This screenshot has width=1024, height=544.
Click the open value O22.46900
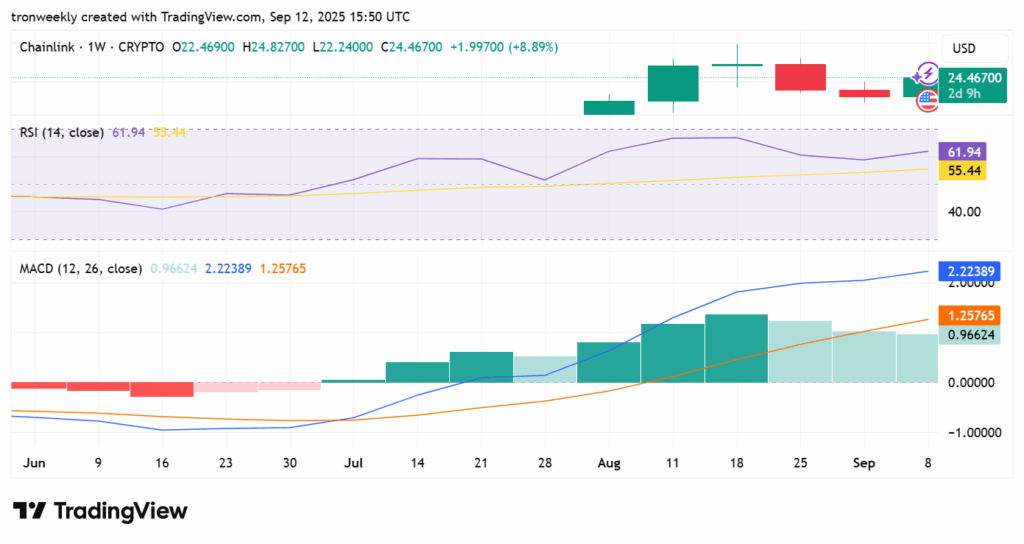pyautogui.click(x=203, y=47)
